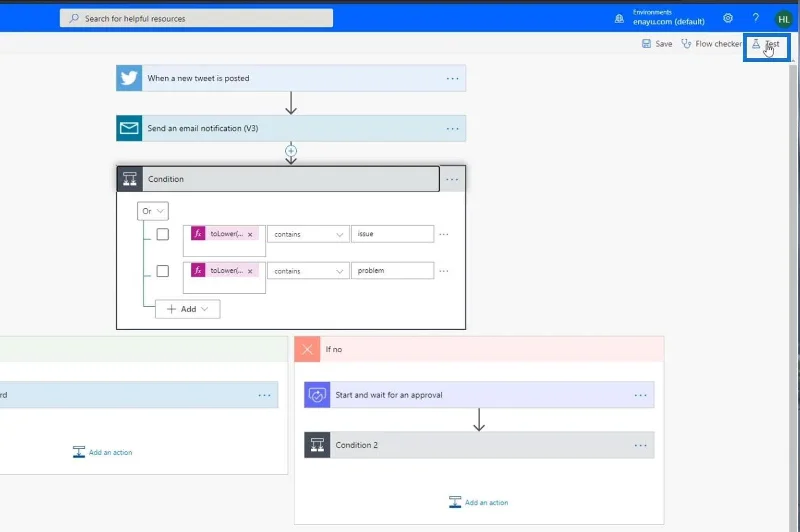Open the Or operator dropdown

[153, 211]
